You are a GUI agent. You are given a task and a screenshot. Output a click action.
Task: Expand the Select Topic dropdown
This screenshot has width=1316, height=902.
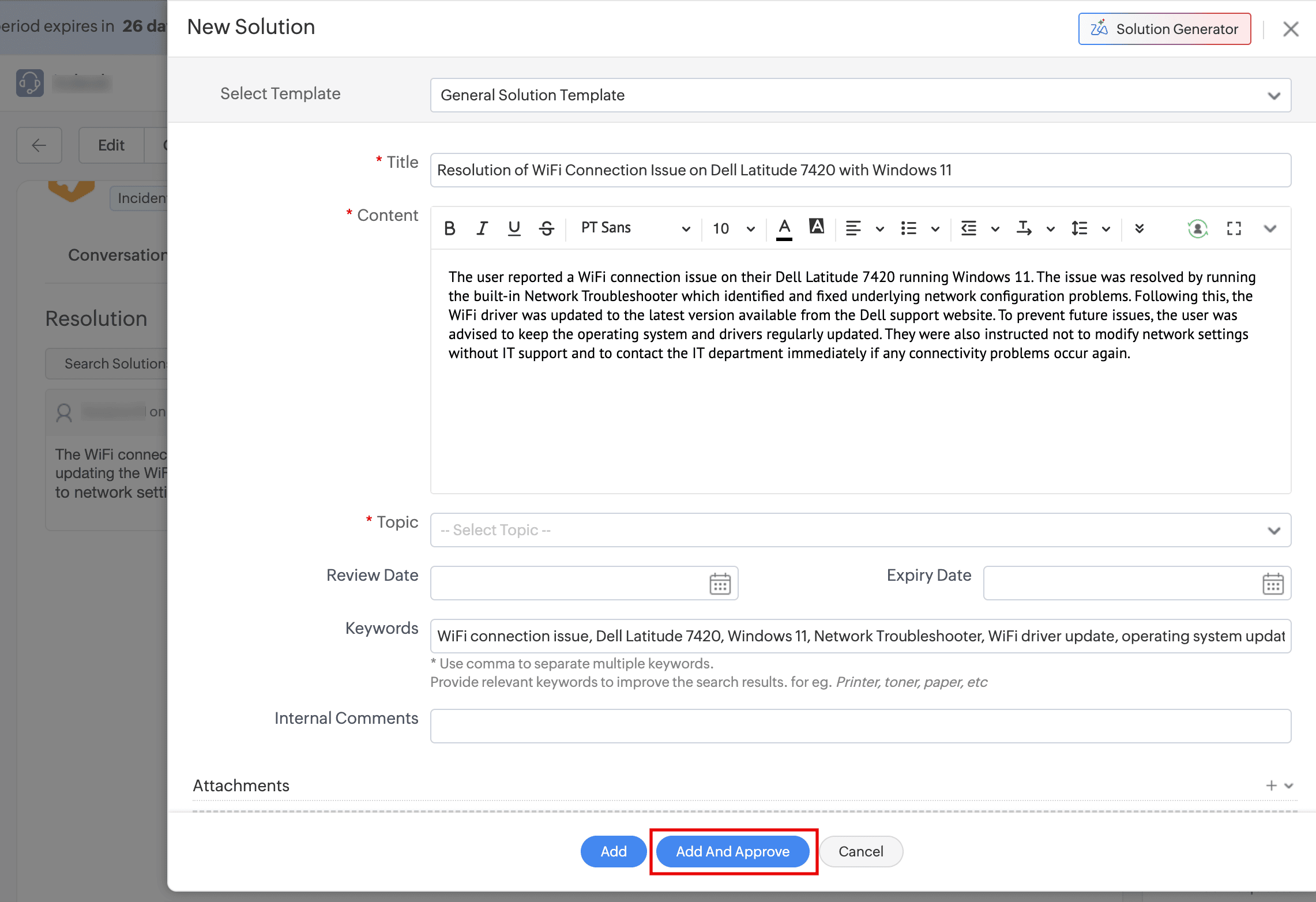pos(860,530)
